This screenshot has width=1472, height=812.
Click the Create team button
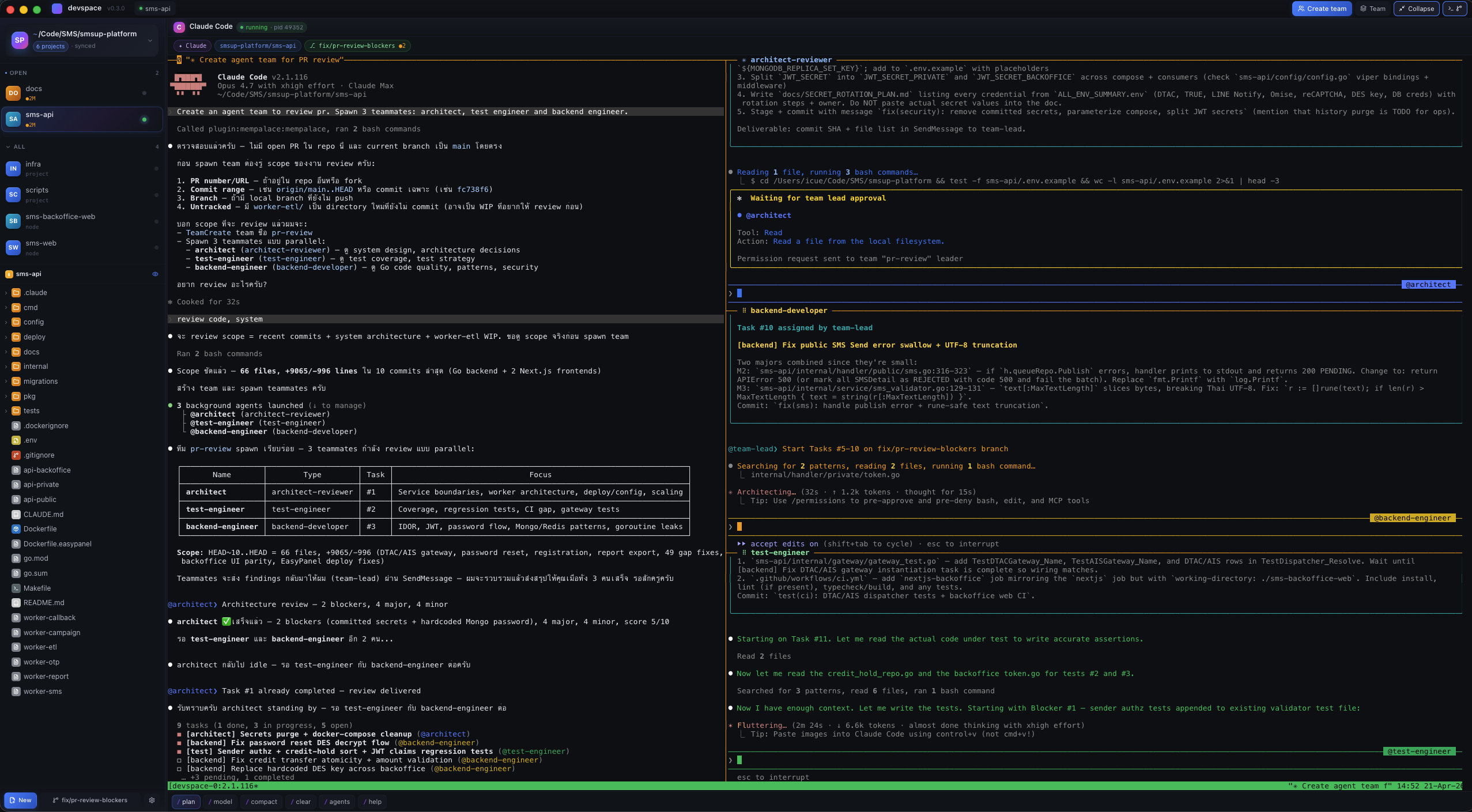(1322, 9)
